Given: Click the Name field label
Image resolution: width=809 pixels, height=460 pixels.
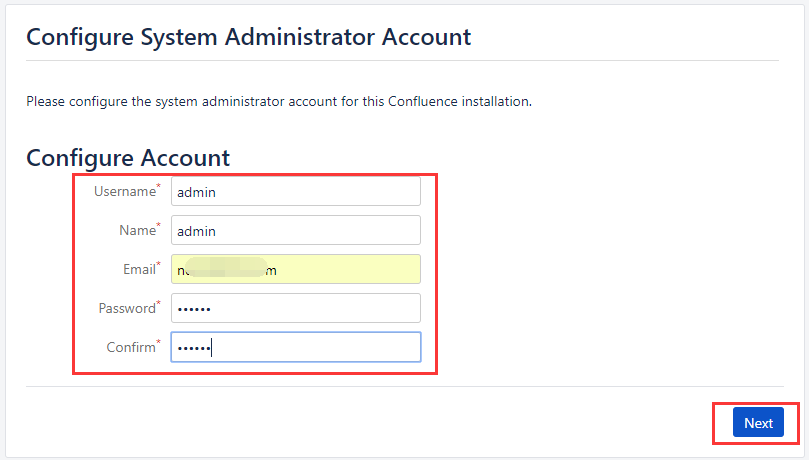Looking at the screenshot, I should pos(137,230).
